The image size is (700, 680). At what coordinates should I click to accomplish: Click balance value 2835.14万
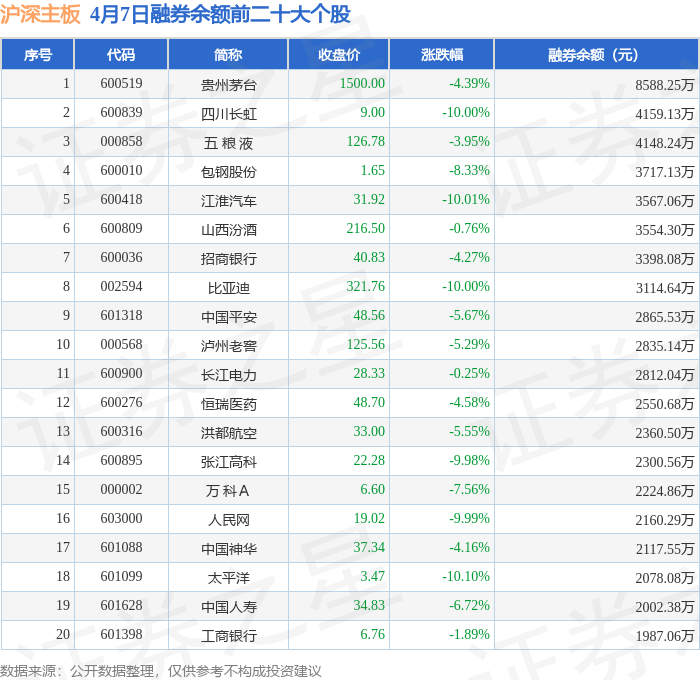click(x=665, y=346)
